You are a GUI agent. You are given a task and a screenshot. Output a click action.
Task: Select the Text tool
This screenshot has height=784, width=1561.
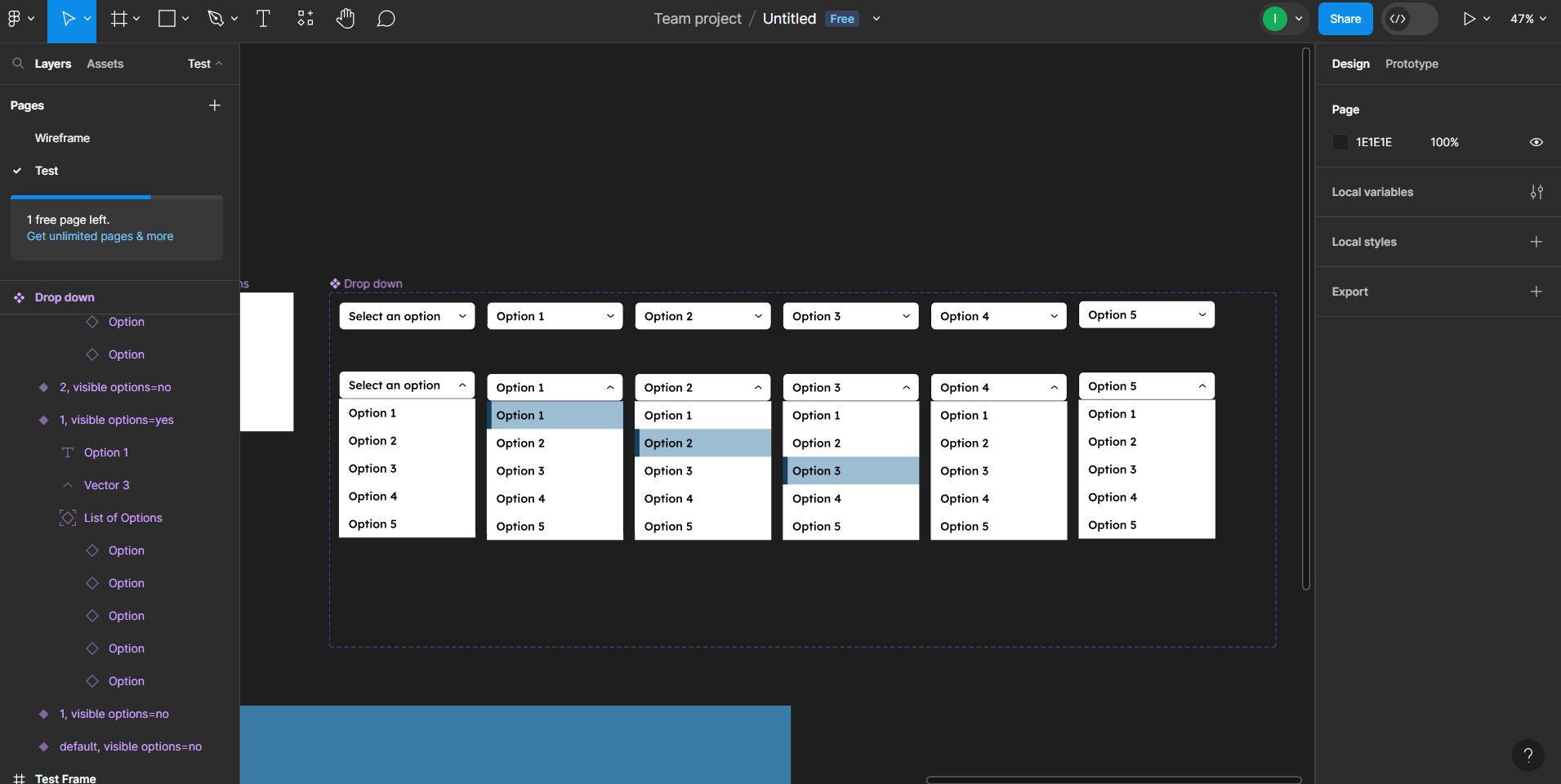tap(263, 19)
